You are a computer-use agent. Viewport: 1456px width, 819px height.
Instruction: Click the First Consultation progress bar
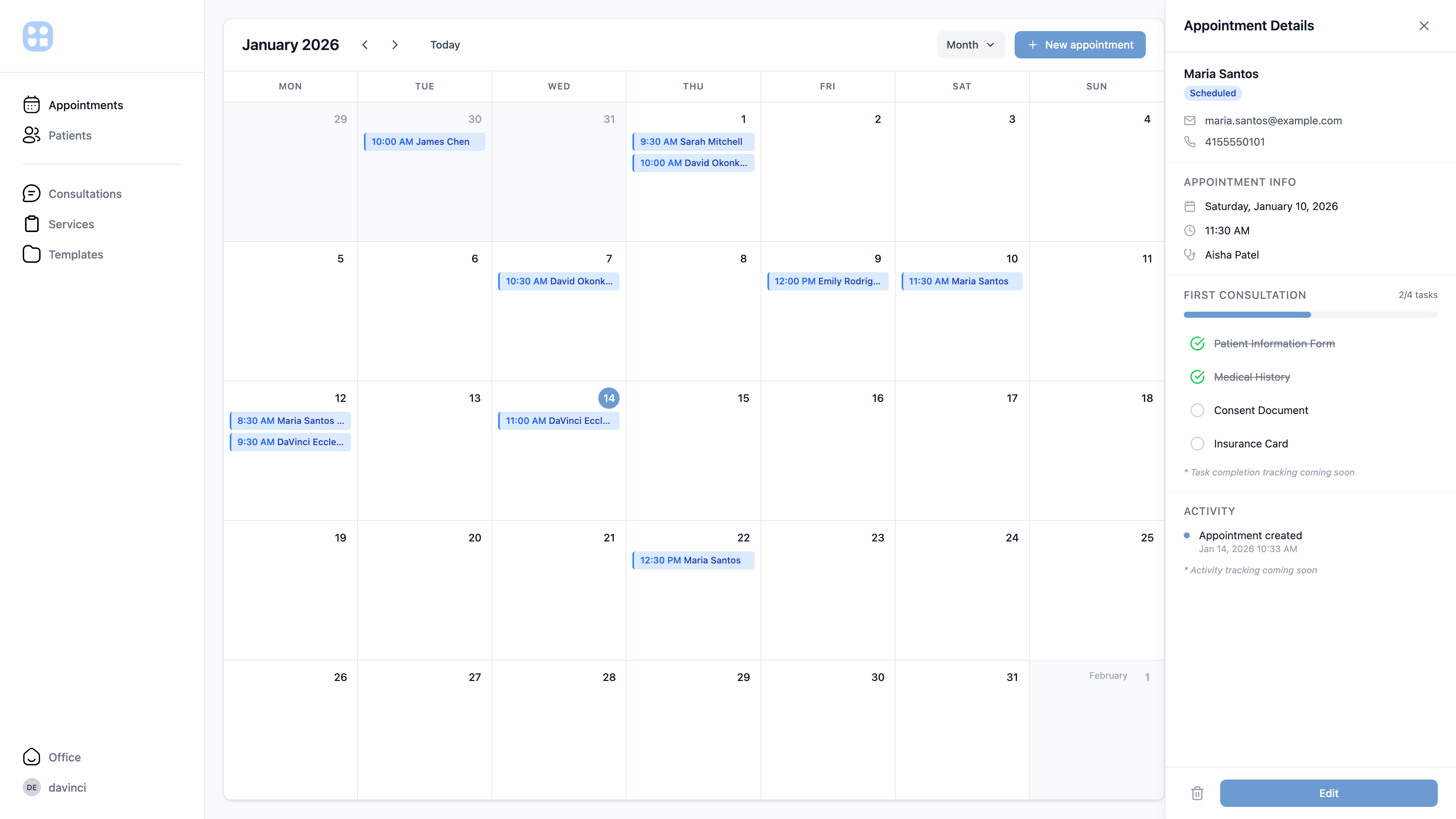[1310, 315]
